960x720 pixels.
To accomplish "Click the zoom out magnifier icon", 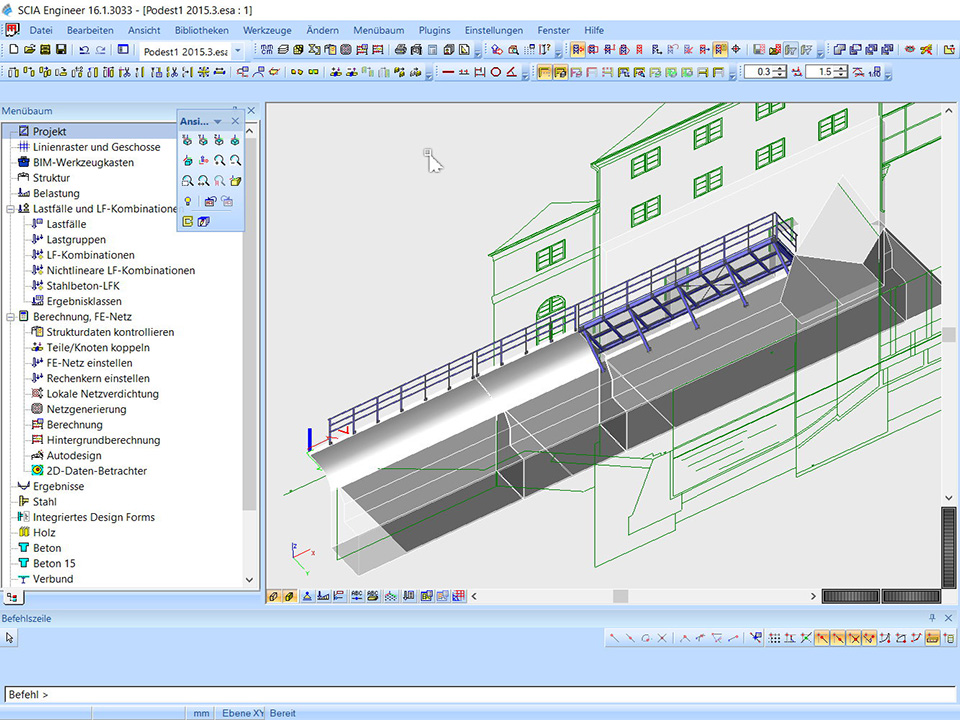I will pos(235,161).
